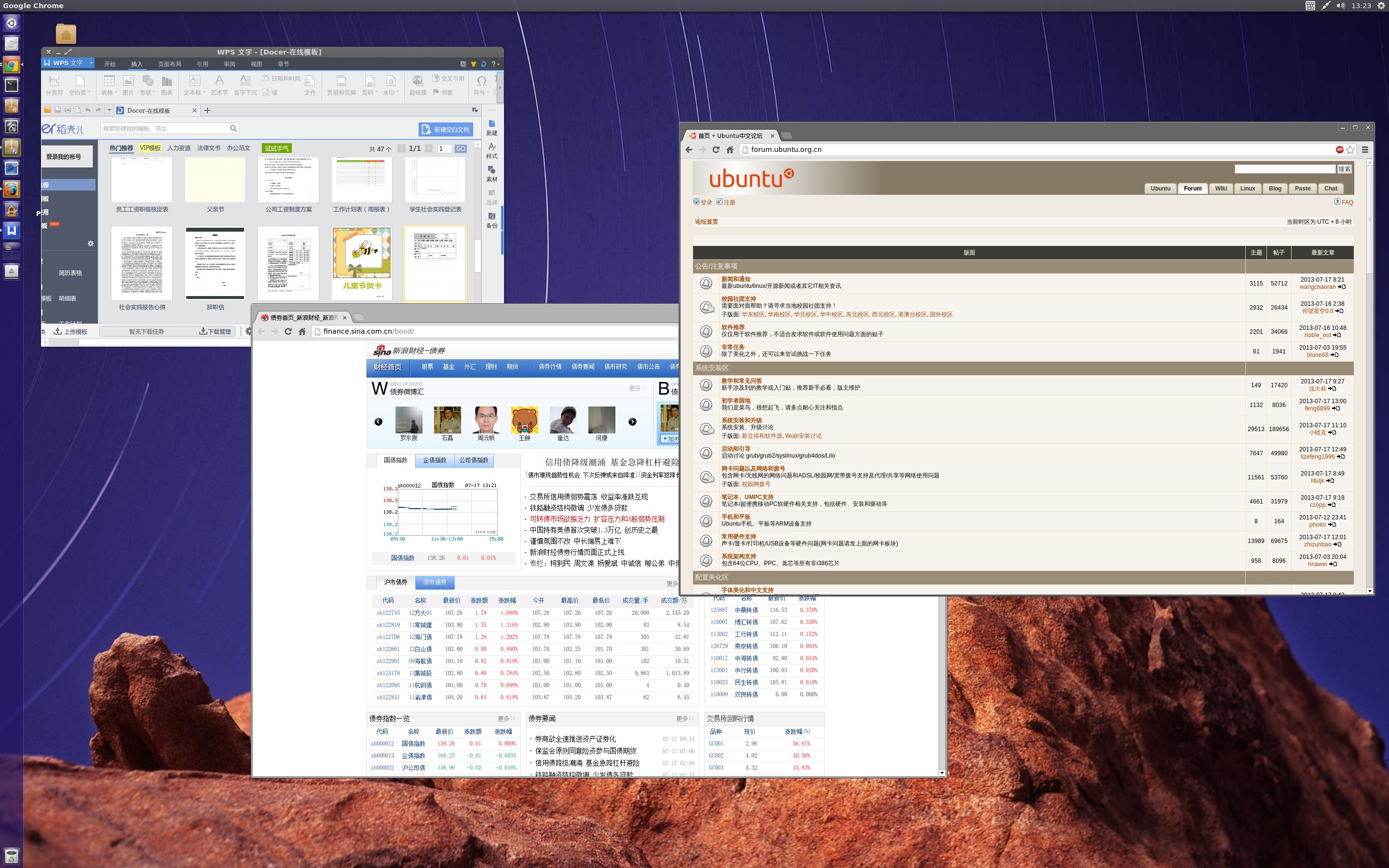This screenshot has height=868, width=1389.
Task: Click the Adblock icon in Ubuntu forum address bar
Action: [1339, 149]
